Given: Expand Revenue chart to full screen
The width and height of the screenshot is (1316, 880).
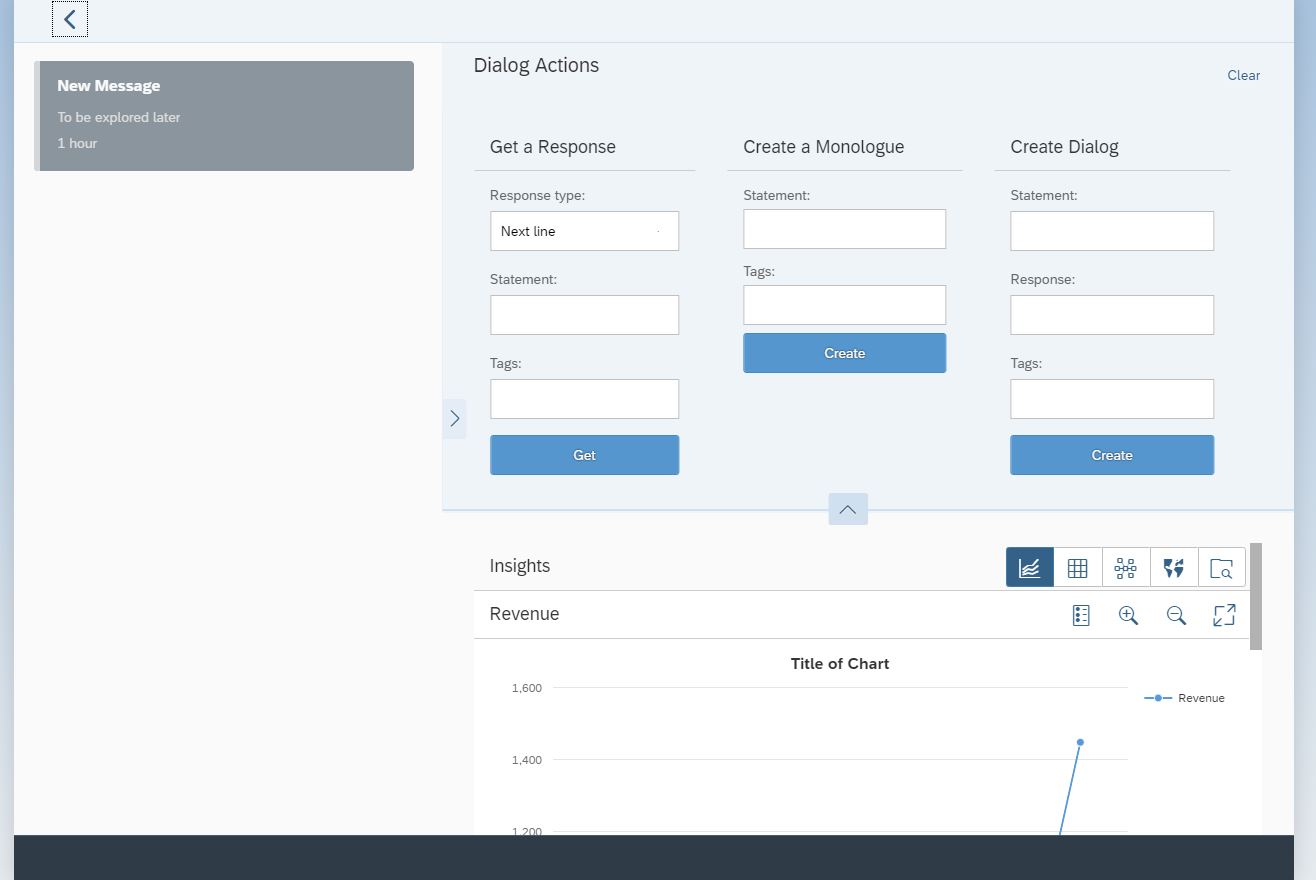Looking at the screenshot, I should tap(1224, 615).
